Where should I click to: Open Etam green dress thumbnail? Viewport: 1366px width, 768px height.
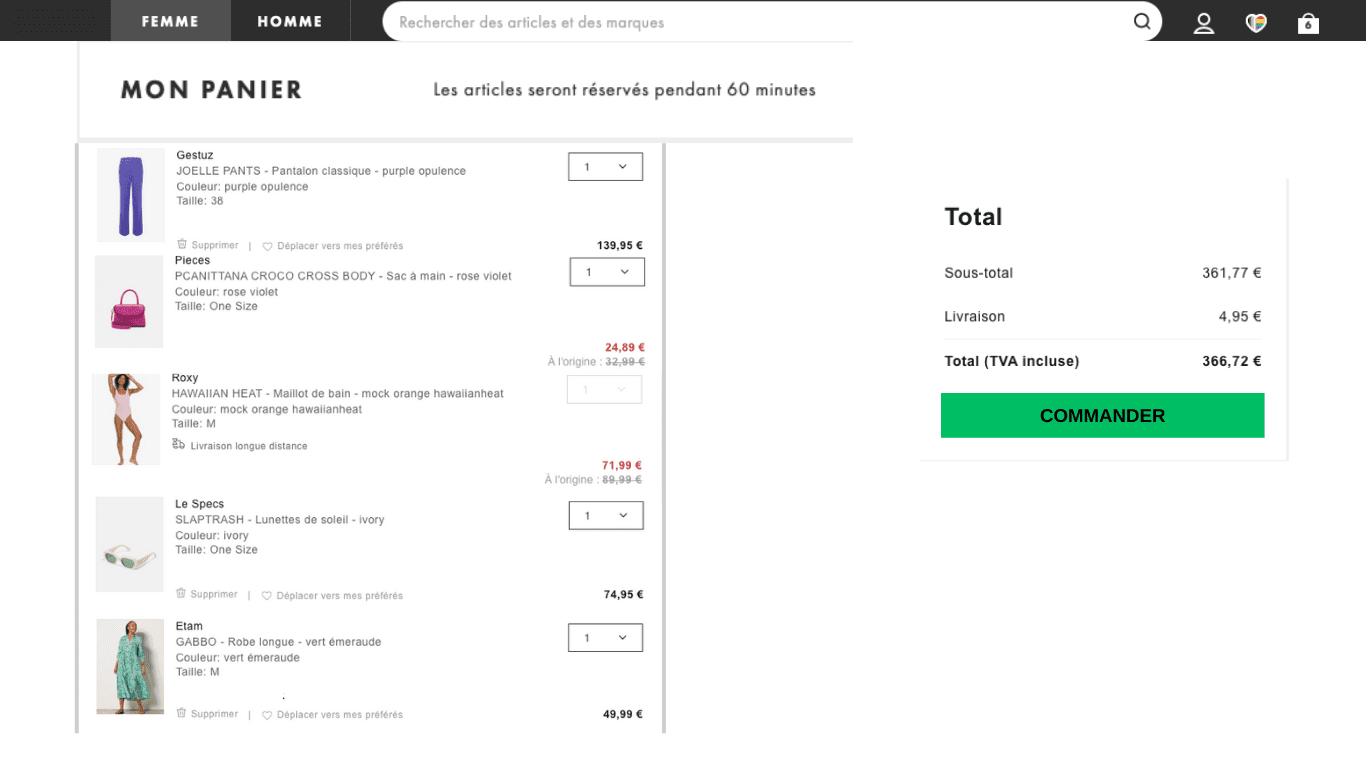(x=130, y=666)
